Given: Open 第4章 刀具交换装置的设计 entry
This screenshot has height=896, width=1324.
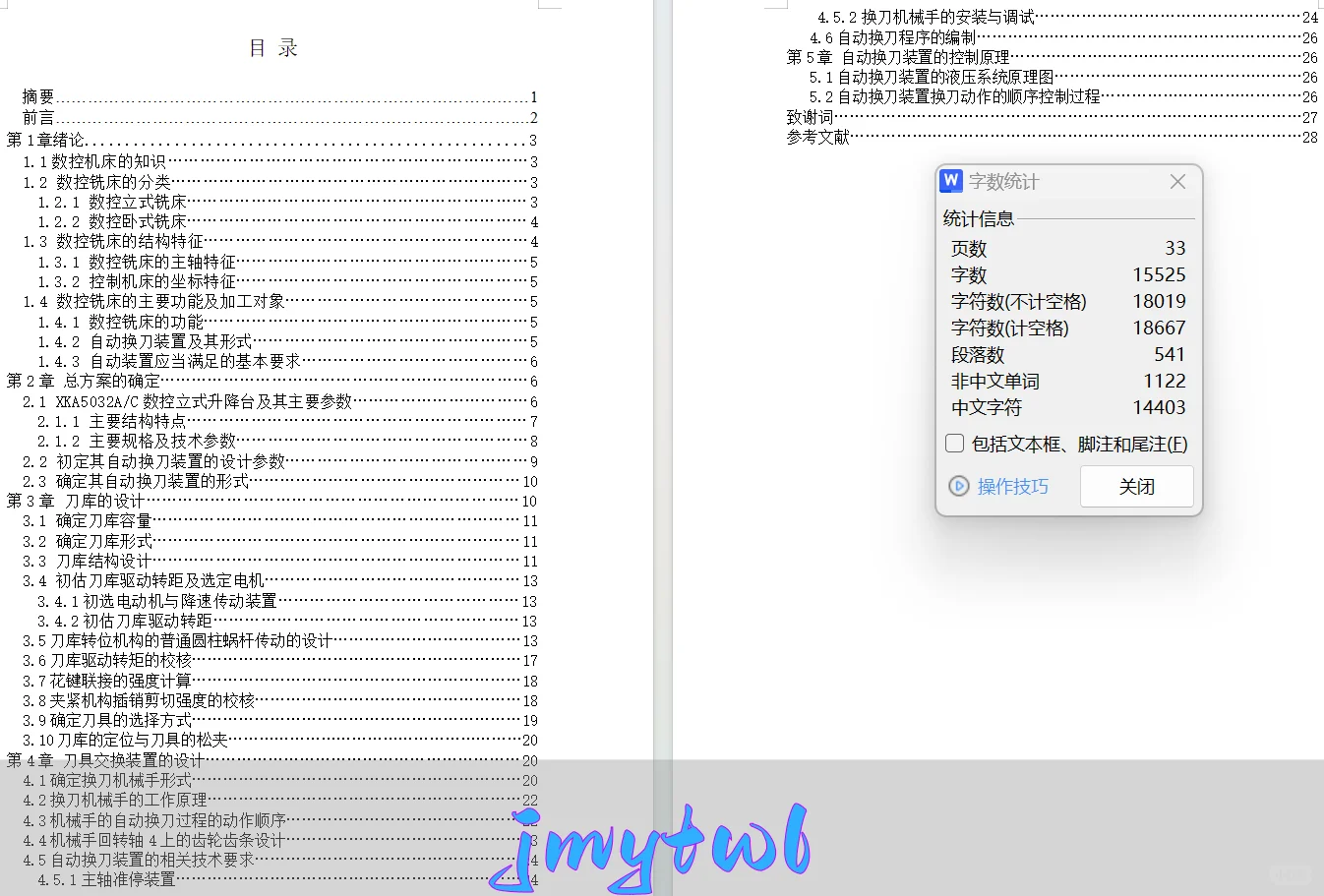Looking at the screenshot, I should pos(272,760).
